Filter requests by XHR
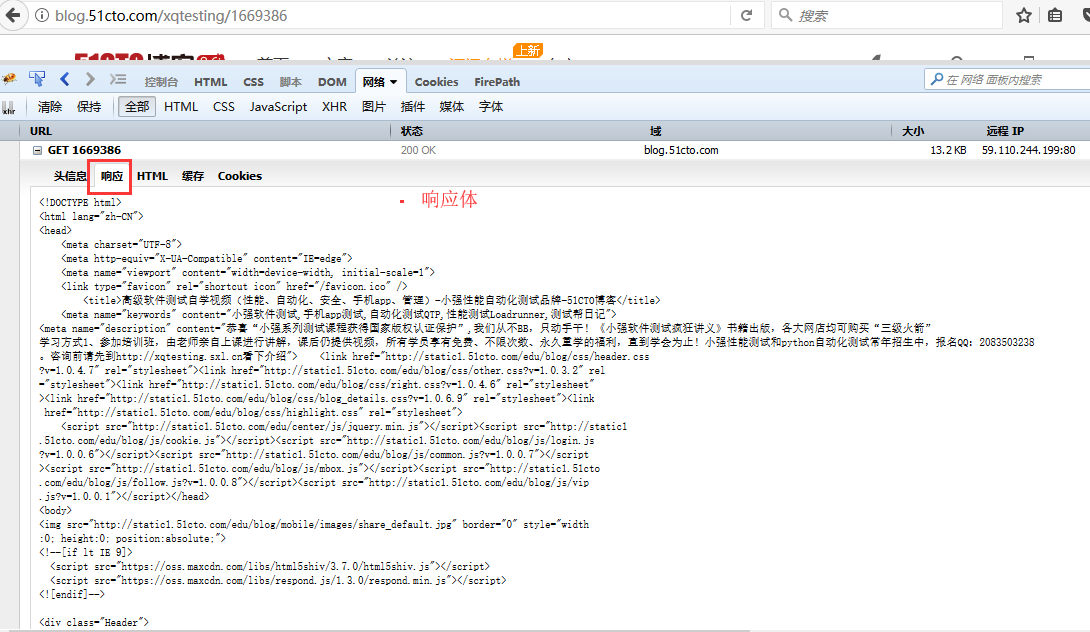This screenshot has width=1090, height=632. 334,106
